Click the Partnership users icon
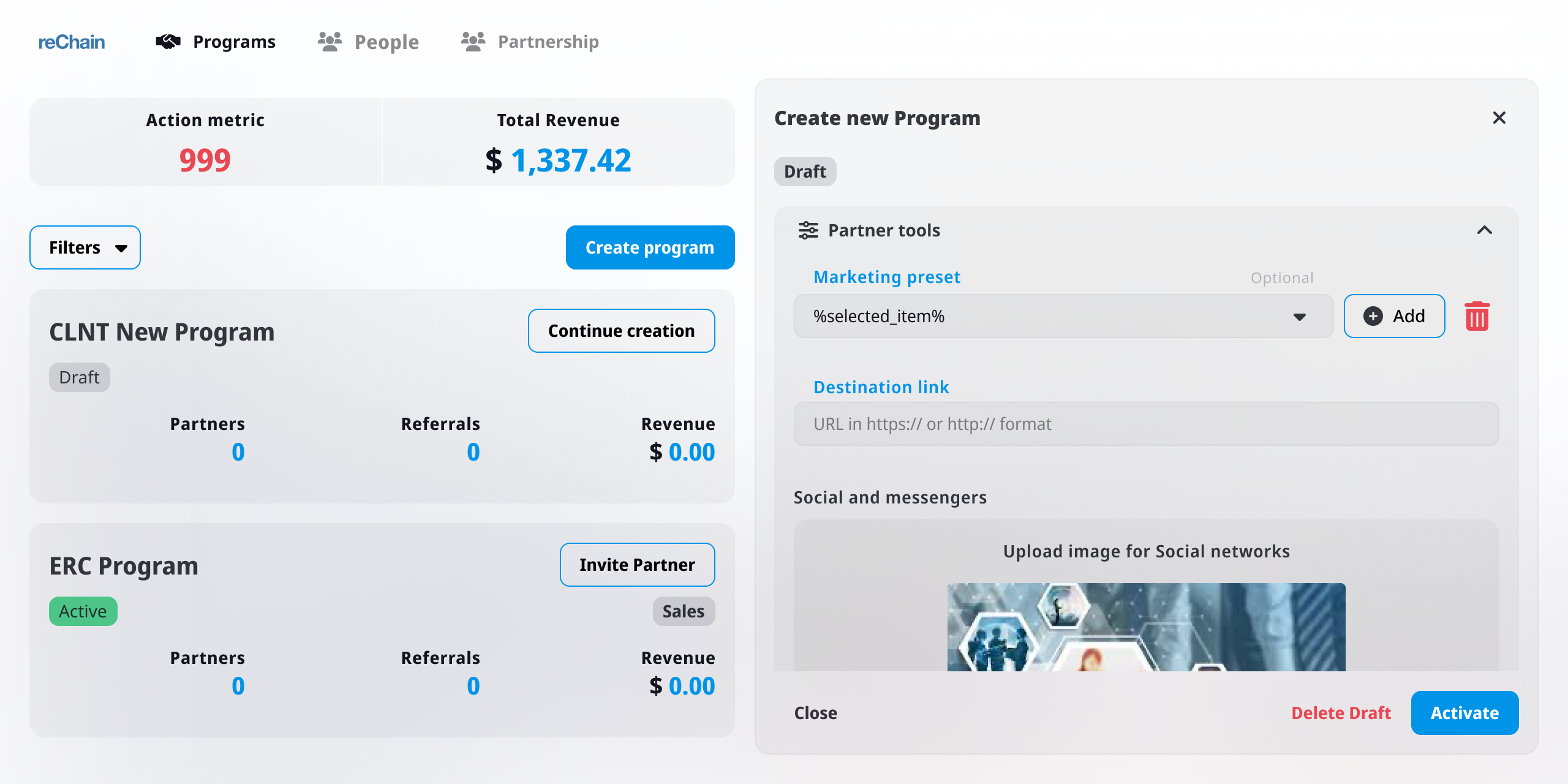The image size is (1568, 784). pyautogui.click(x=473, y=42)
